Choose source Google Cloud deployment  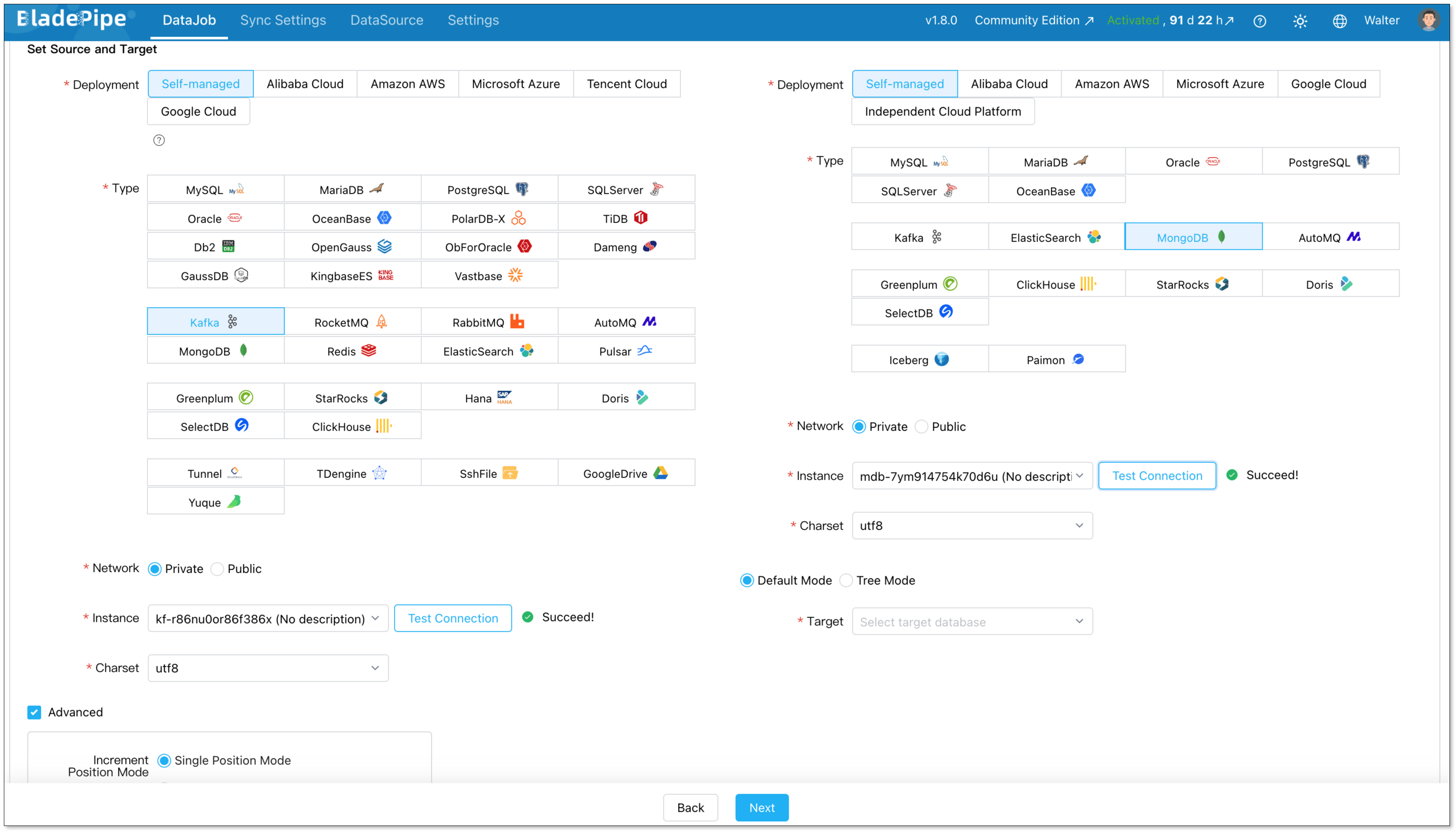pos(198,112)
